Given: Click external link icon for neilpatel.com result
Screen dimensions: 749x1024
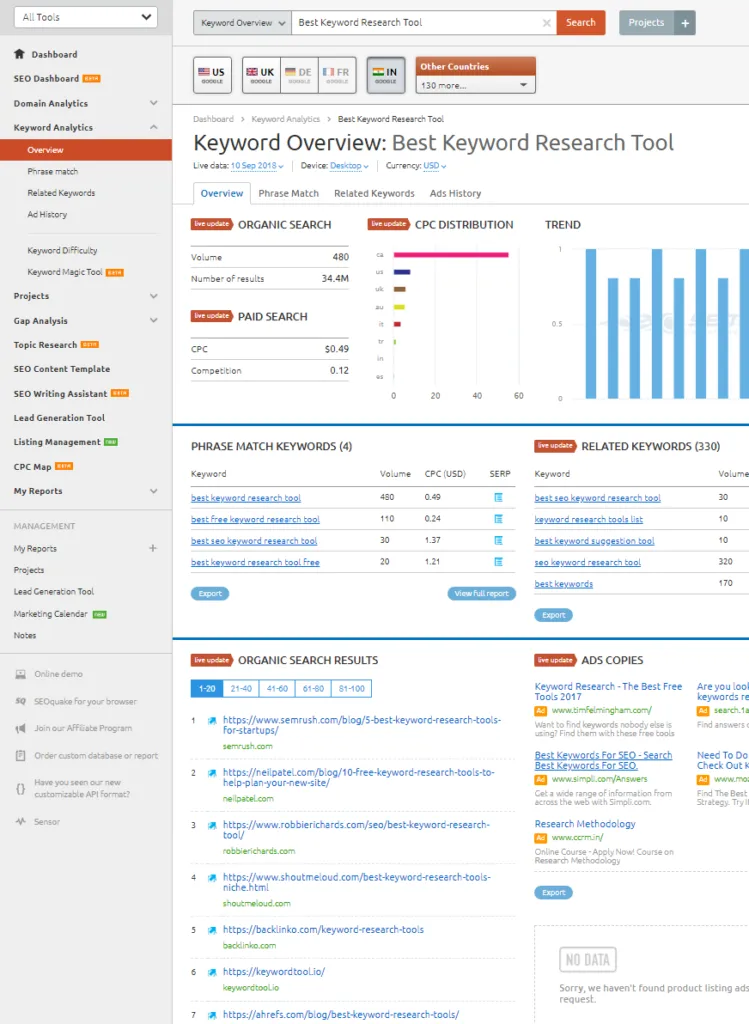Looking at the screenshot, I should (x=212, y=773).
